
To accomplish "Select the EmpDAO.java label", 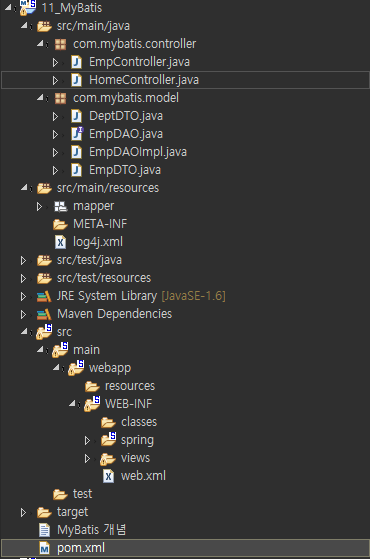I will coord(126,134).
